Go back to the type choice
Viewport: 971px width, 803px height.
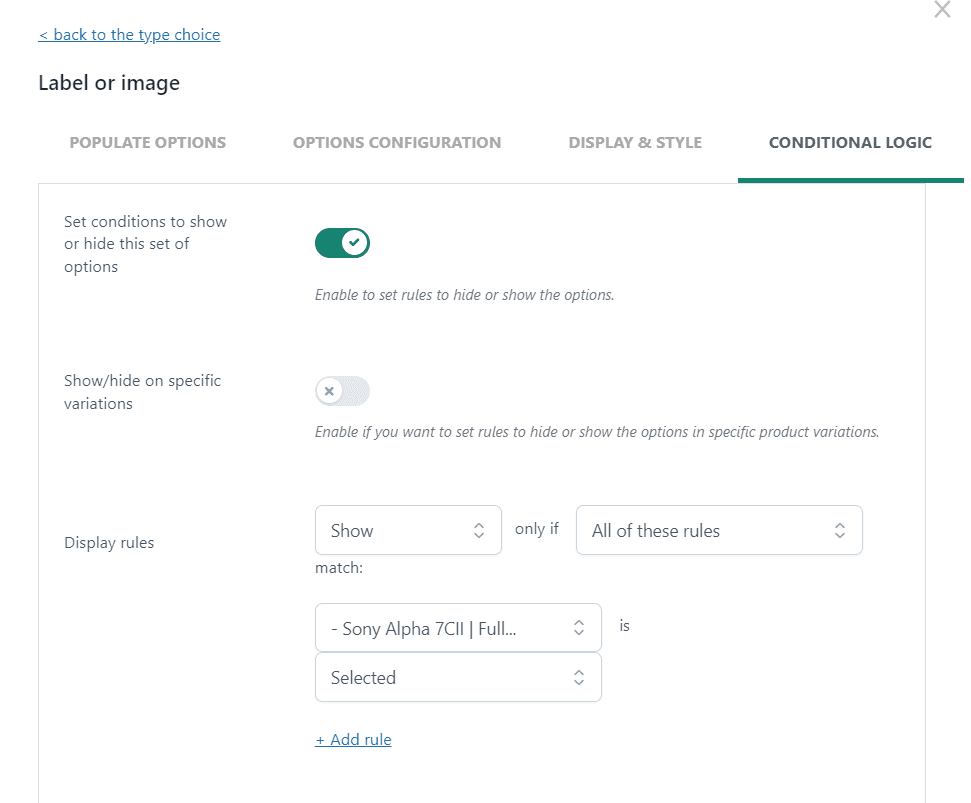coord(129,35)
